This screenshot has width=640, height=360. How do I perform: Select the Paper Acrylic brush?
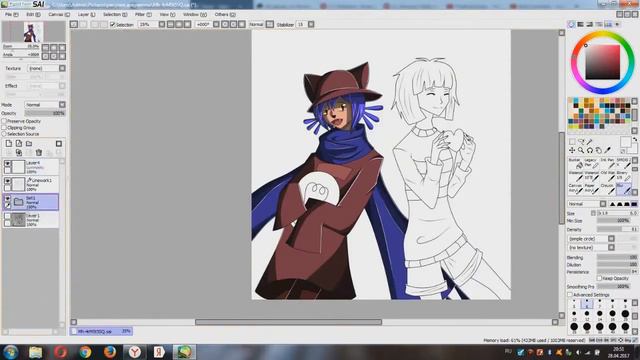[x=591, y=189]
